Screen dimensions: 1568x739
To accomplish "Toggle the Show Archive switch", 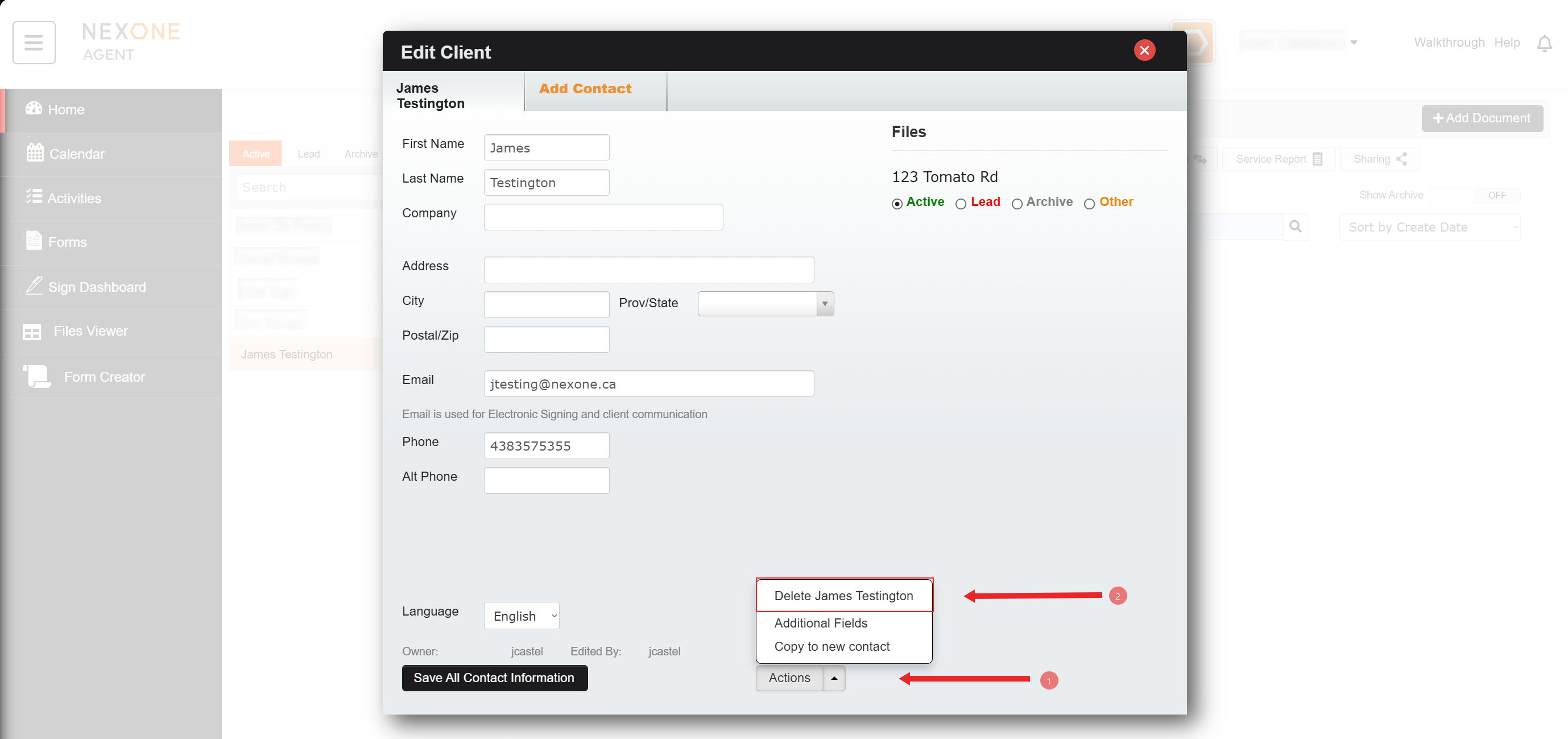I will click(x=1474, y=195).
